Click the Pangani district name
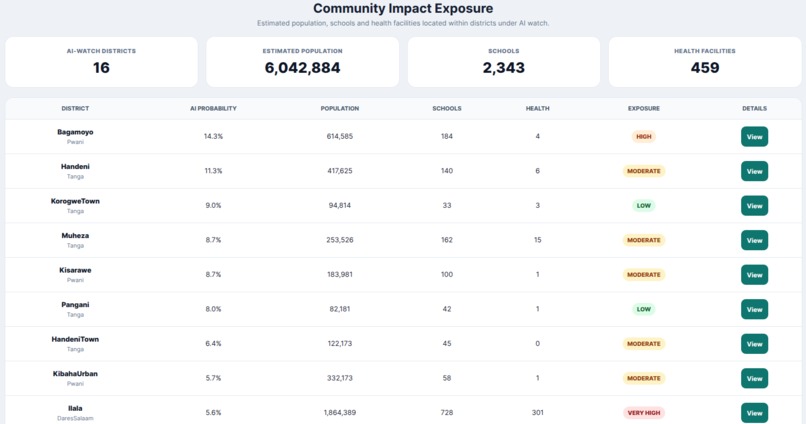806x424 pixels. point(75,305)
